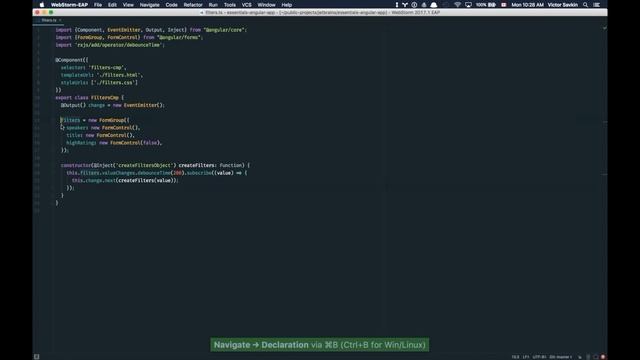The image size is (640, 360).
Task: Open the VCS menu
Action: click(247, 5)
